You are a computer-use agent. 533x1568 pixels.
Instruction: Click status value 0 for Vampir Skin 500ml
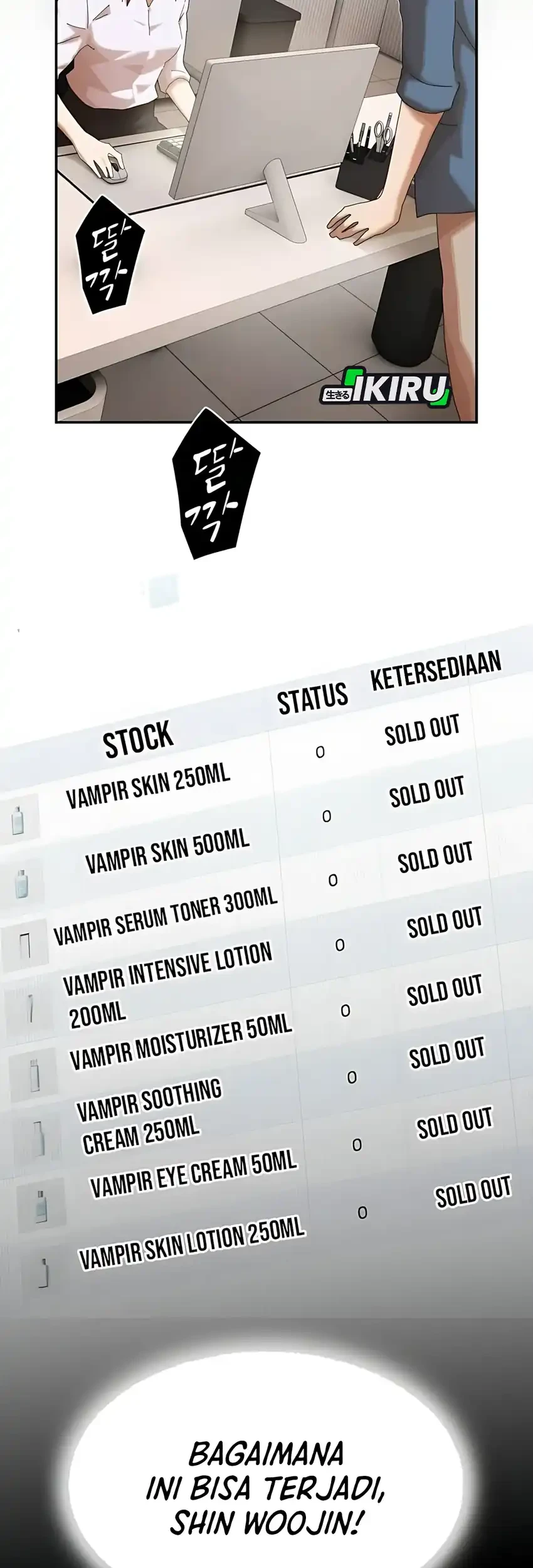[x=326, y=816]
